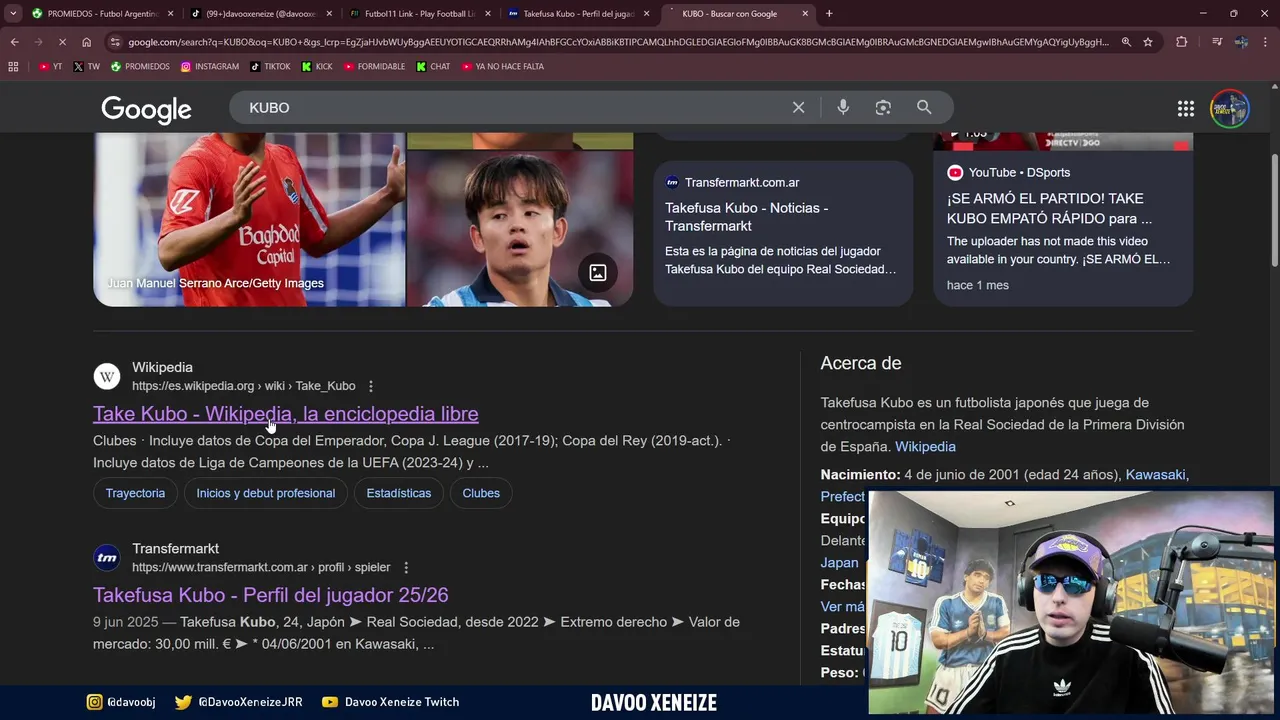This screenshot has height=720, width=1280.
Task: Click the 'hace 1 mes' video timestamp
Action: (x=978, y=285)
